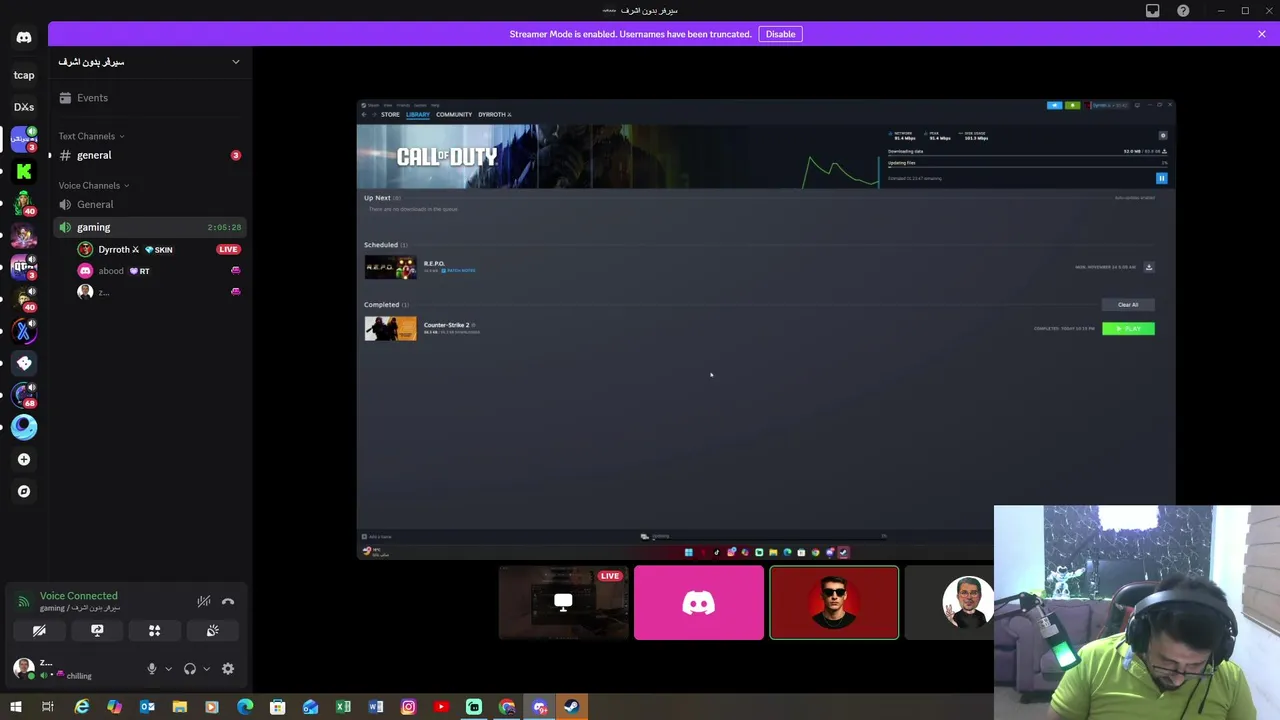The height and width of the screenshot is (720, 1280).
Task: Mute the microphone
Action: (x=152, y=669)
